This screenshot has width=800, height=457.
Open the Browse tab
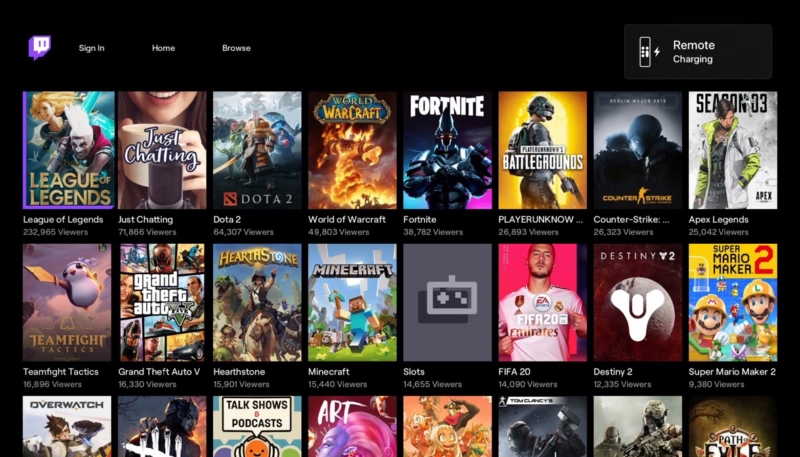pyautogui.click(x=236, y=48)
